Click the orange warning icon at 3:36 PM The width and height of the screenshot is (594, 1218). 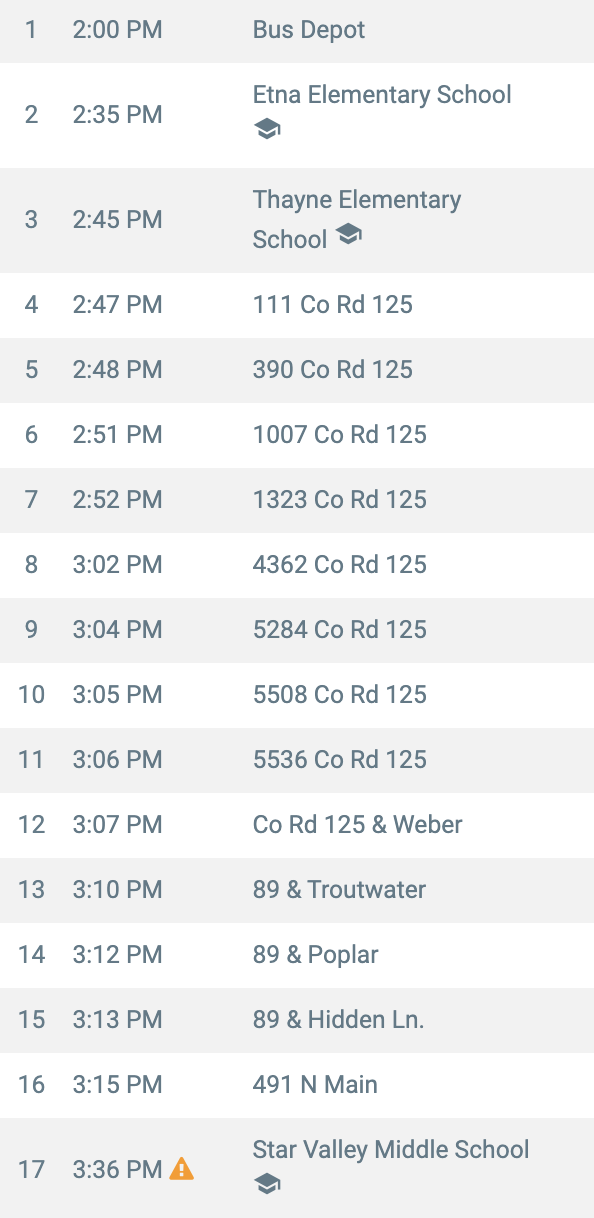pos(182,1168)
